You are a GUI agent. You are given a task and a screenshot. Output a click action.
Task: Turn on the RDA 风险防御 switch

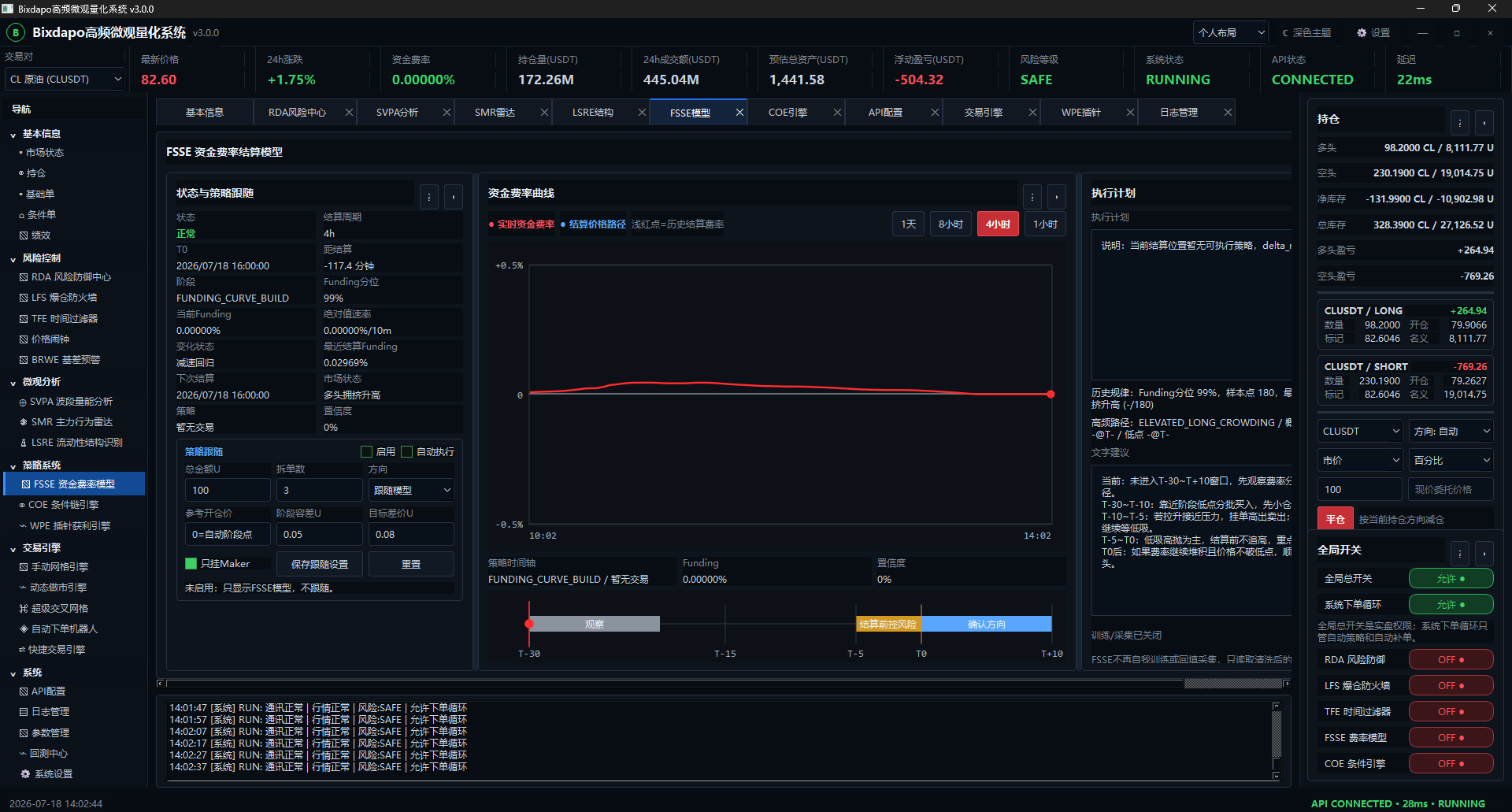[1451, 660]
